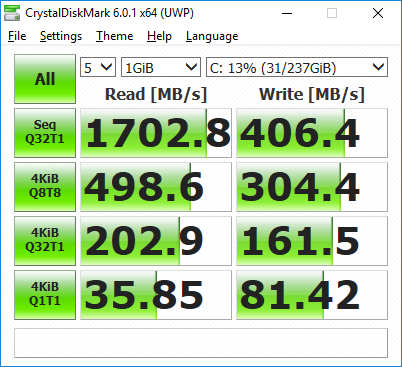Viewport: 402px width, 367px height.
Task: Start the 4KiB Q32T1 test
Action: tap(45, 241)
